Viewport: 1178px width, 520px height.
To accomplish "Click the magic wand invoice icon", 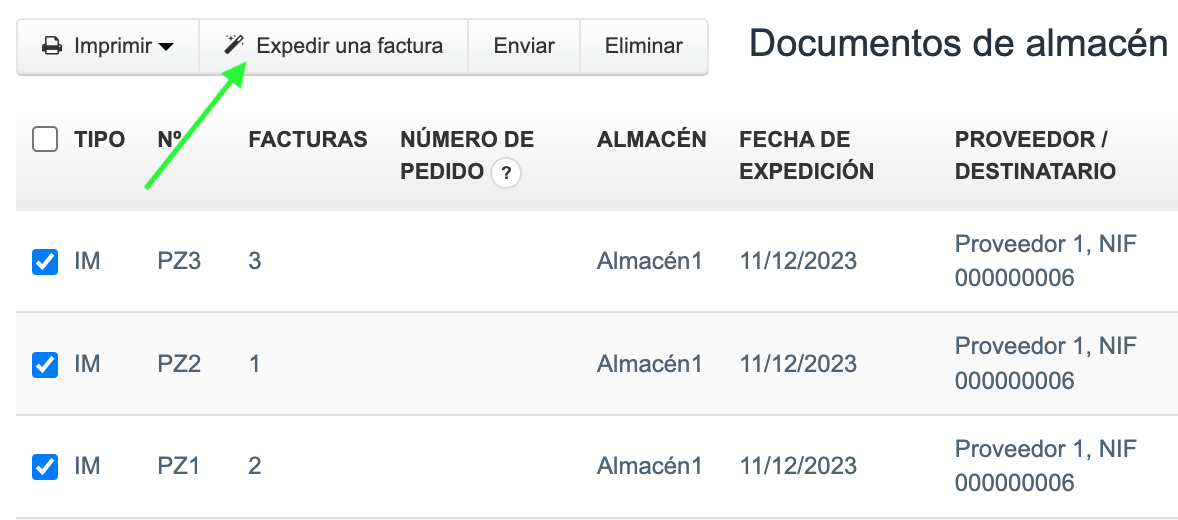I will click(x=234, y=45).
